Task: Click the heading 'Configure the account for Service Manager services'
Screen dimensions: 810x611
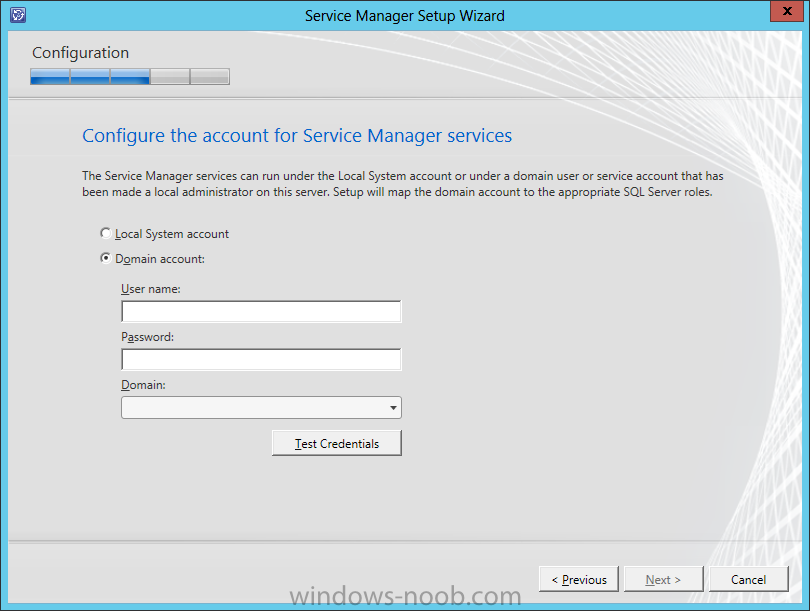Action: (297, 135)
